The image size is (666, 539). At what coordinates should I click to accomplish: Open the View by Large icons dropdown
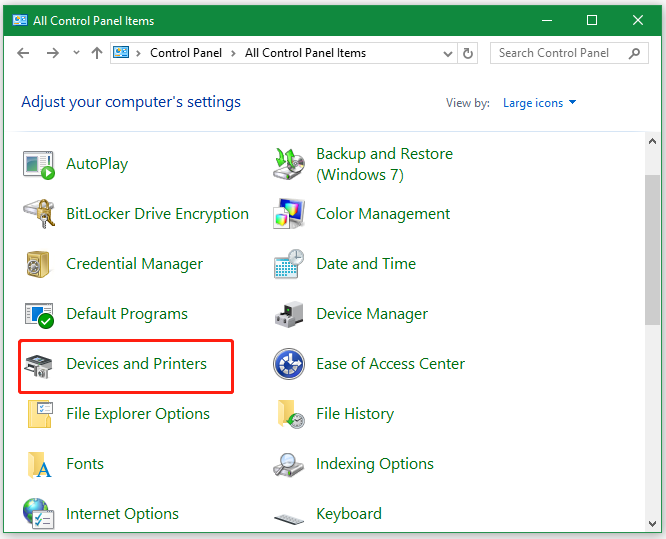(x=539, y=103)
